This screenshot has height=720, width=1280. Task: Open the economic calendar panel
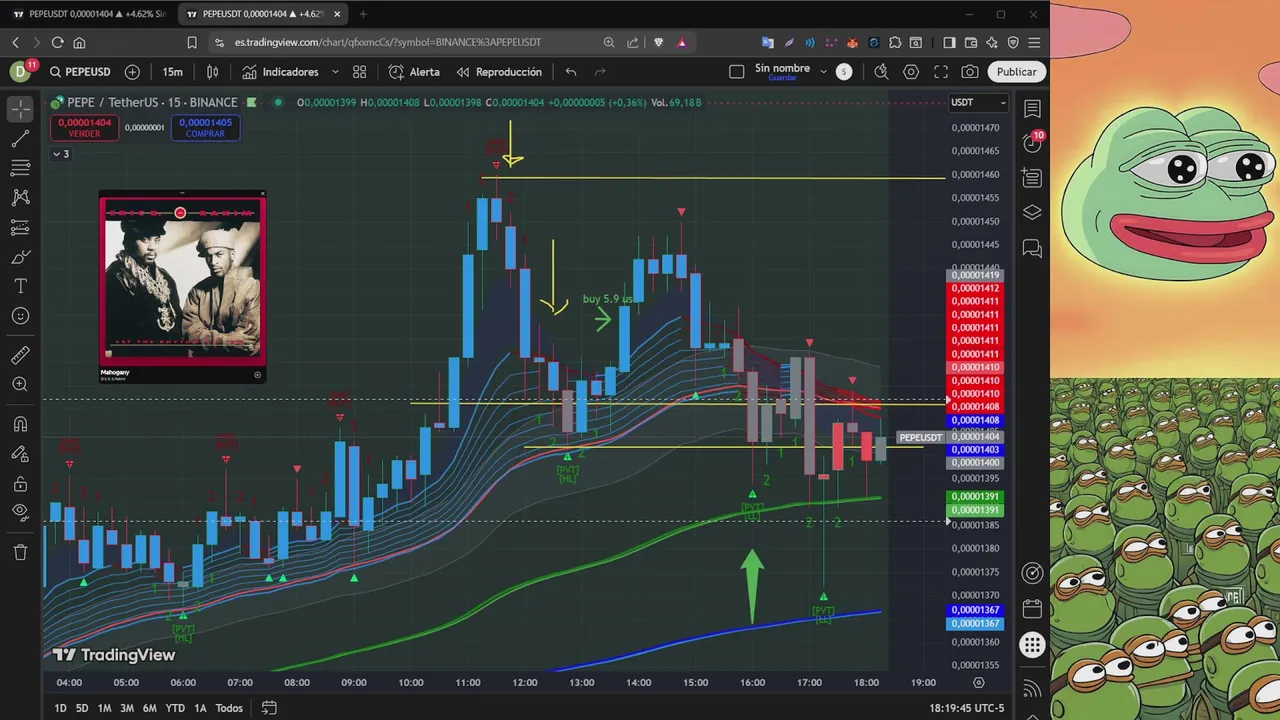pyautogui.click(x=1033, y=609)
